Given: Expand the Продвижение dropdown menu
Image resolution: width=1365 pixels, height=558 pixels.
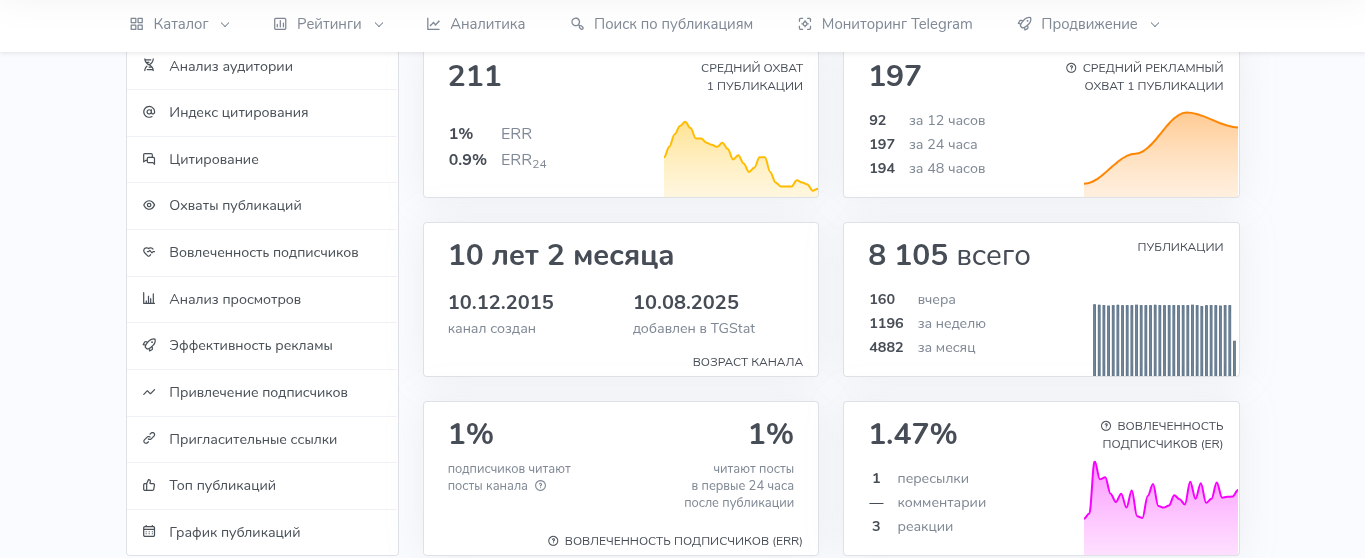Looking at the screenshot, I should pos(1155,25).
